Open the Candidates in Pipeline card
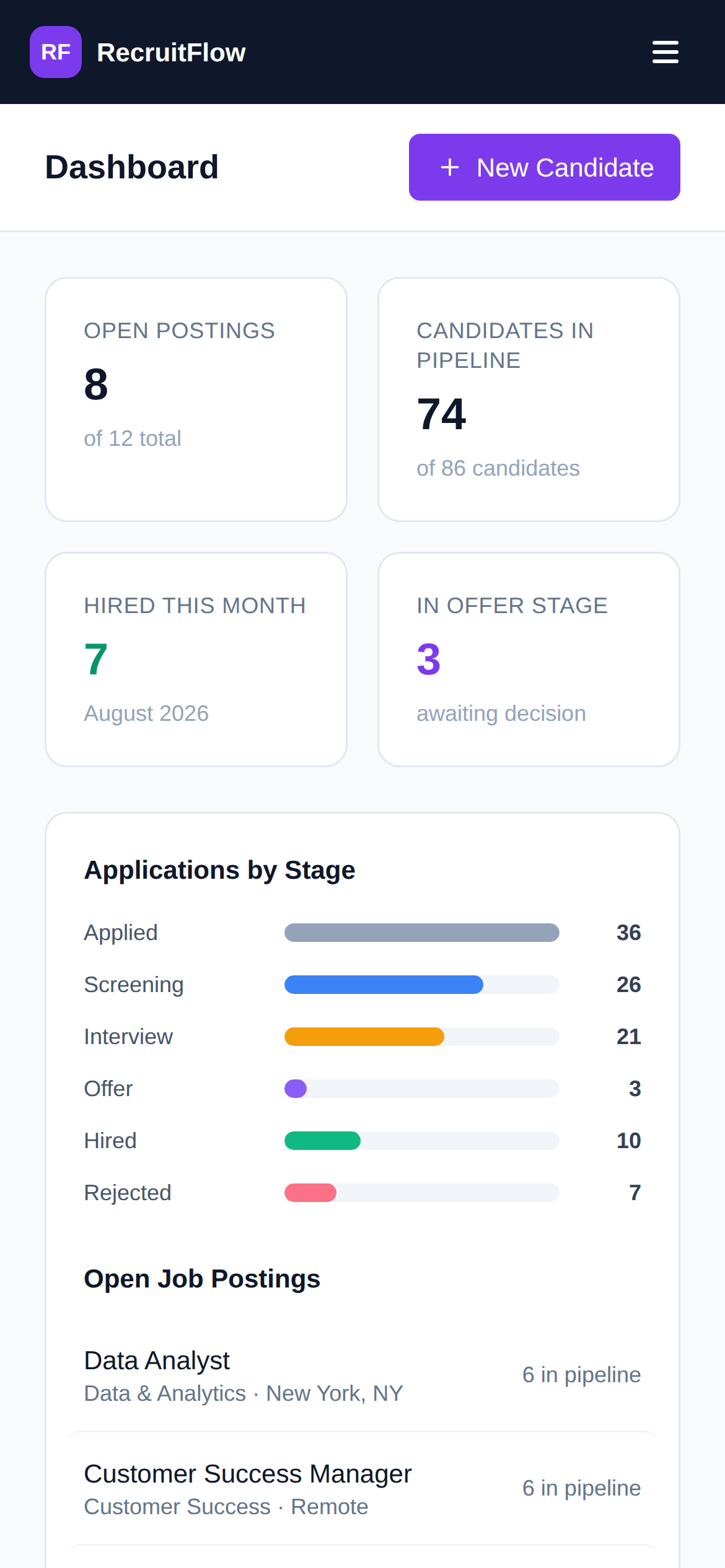The height and width of the screenshot is (1568, 725). pos(529,399)
